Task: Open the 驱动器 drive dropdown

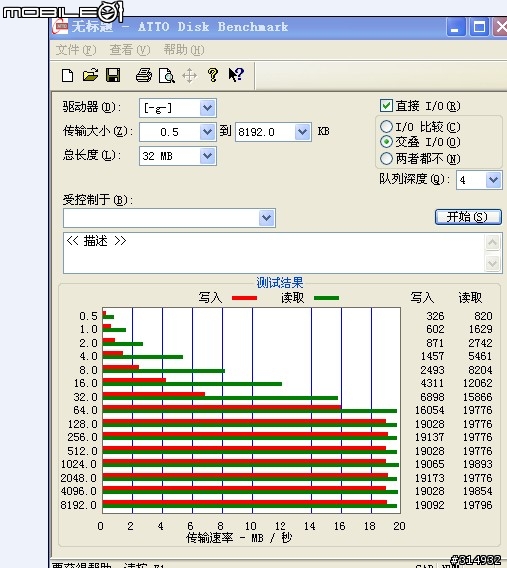Action: click(x=208, y=108)
